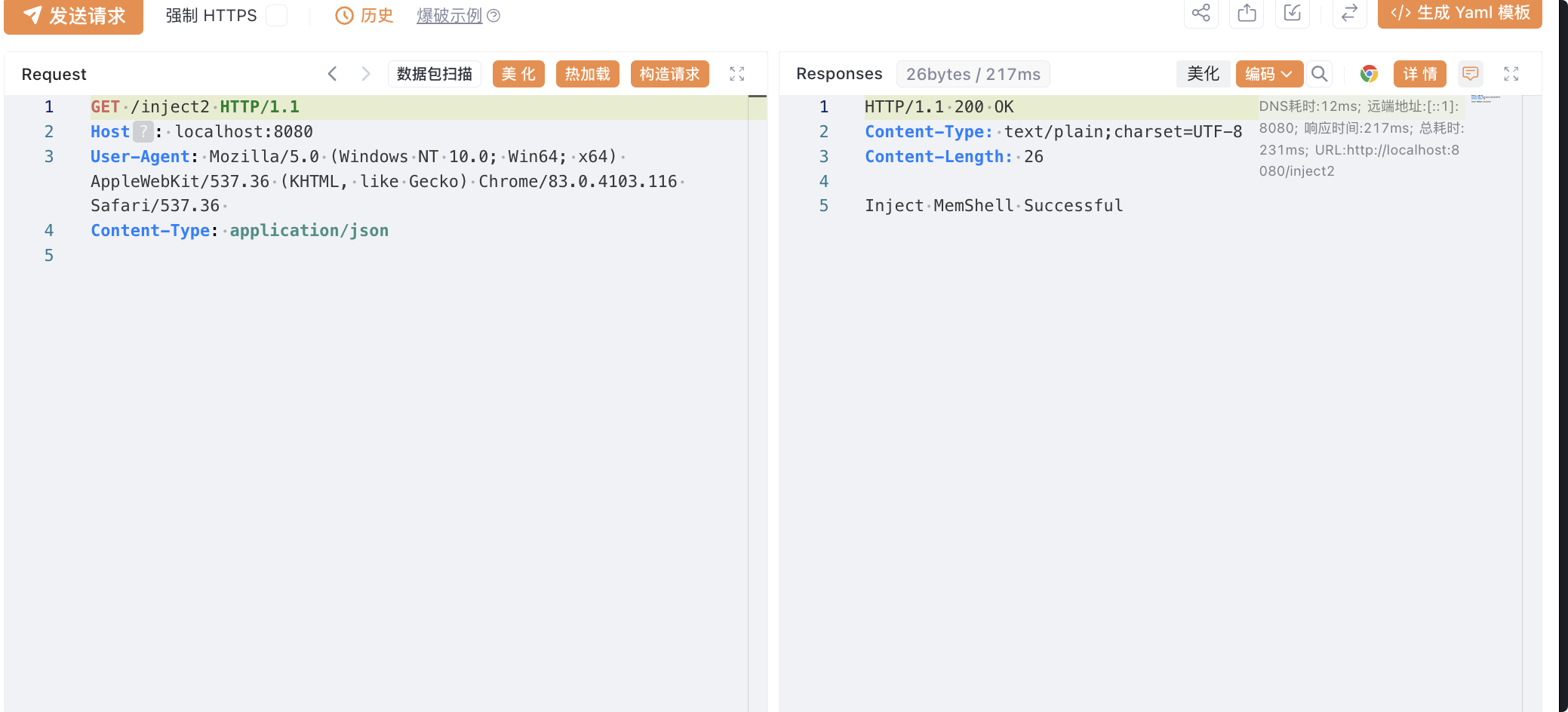Go to next request with right chevron

[366, 74]
